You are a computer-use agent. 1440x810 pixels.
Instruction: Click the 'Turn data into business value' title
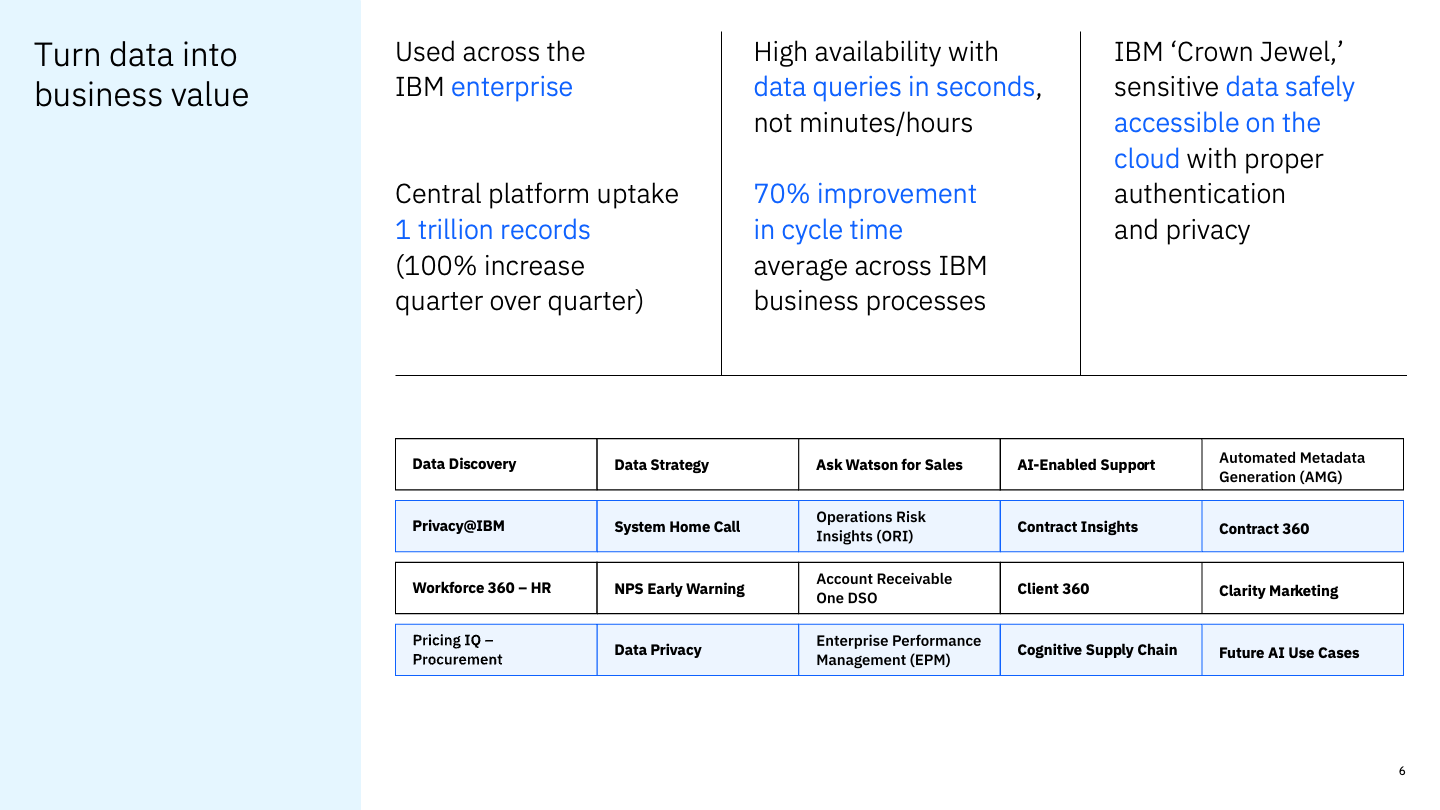coord(141,74)
